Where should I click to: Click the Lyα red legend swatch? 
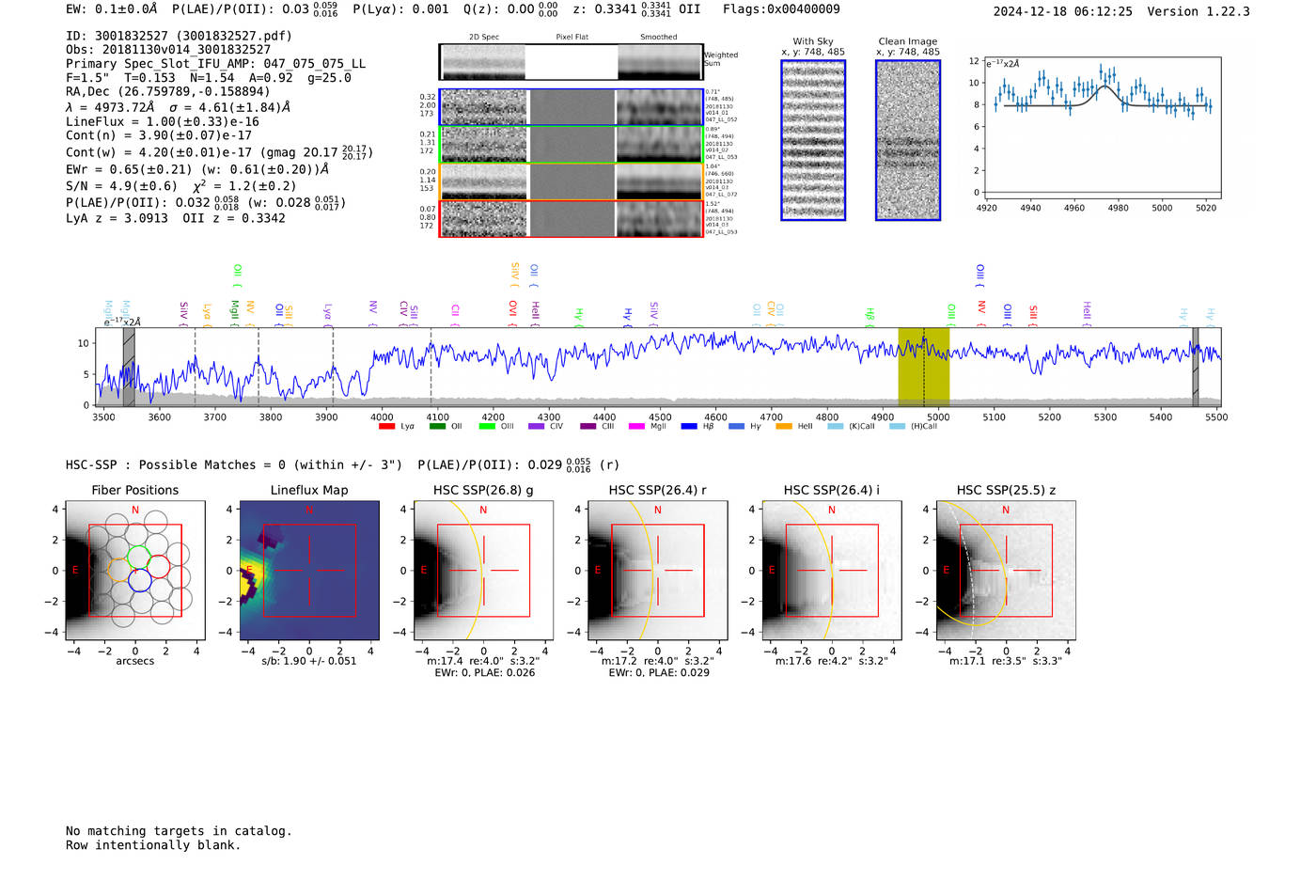[x=386, y=426]
